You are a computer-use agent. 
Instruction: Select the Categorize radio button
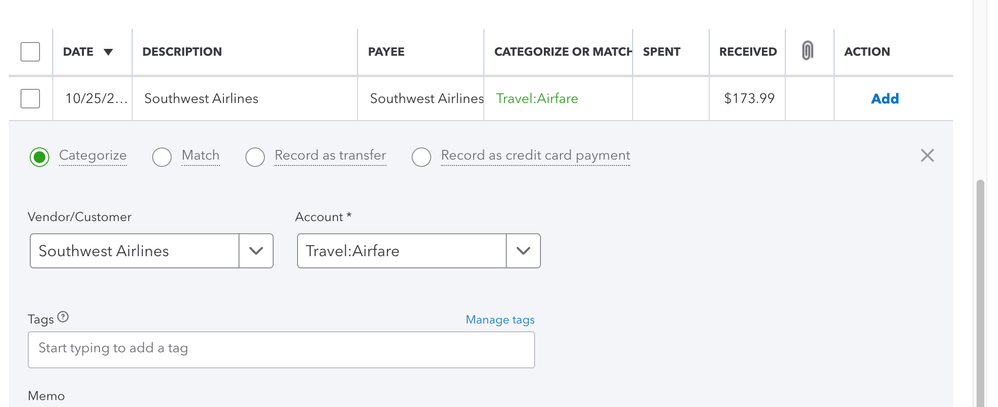click(x=39, y=157)
